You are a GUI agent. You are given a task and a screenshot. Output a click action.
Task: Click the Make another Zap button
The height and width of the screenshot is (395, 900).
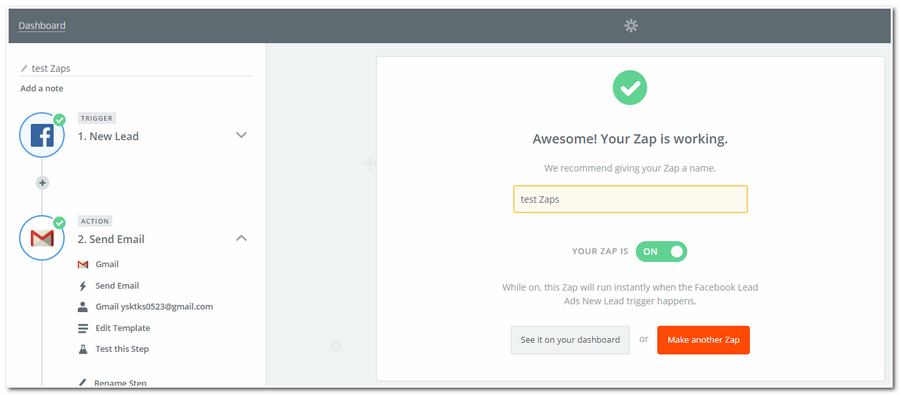tap(703, 340)
